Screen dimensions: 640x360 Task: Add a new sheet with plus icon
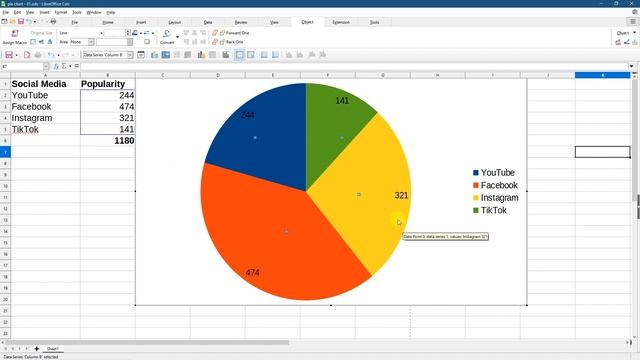[x=36, y=349]
